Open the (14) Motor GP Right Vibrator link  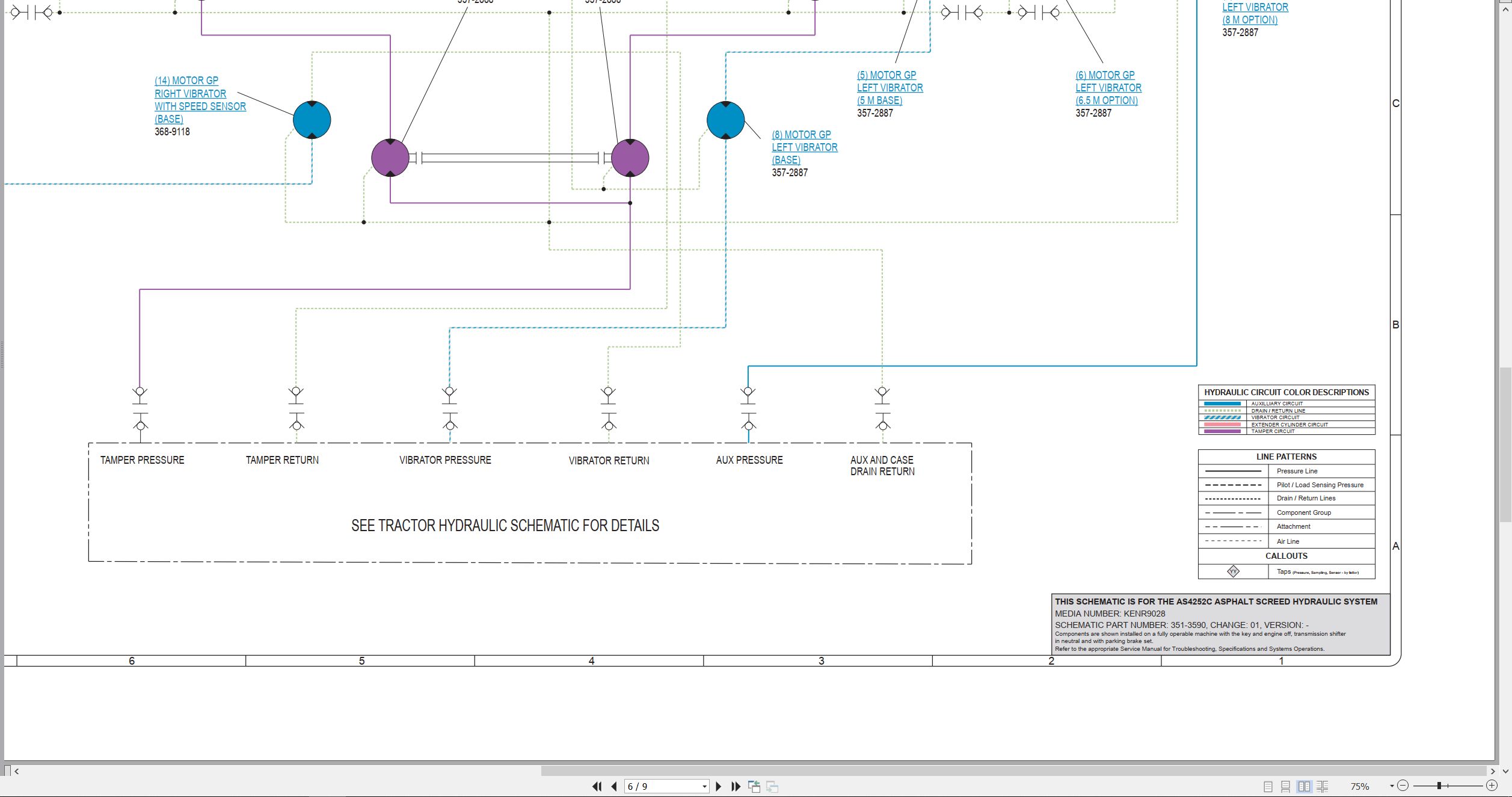click(200, 99)
